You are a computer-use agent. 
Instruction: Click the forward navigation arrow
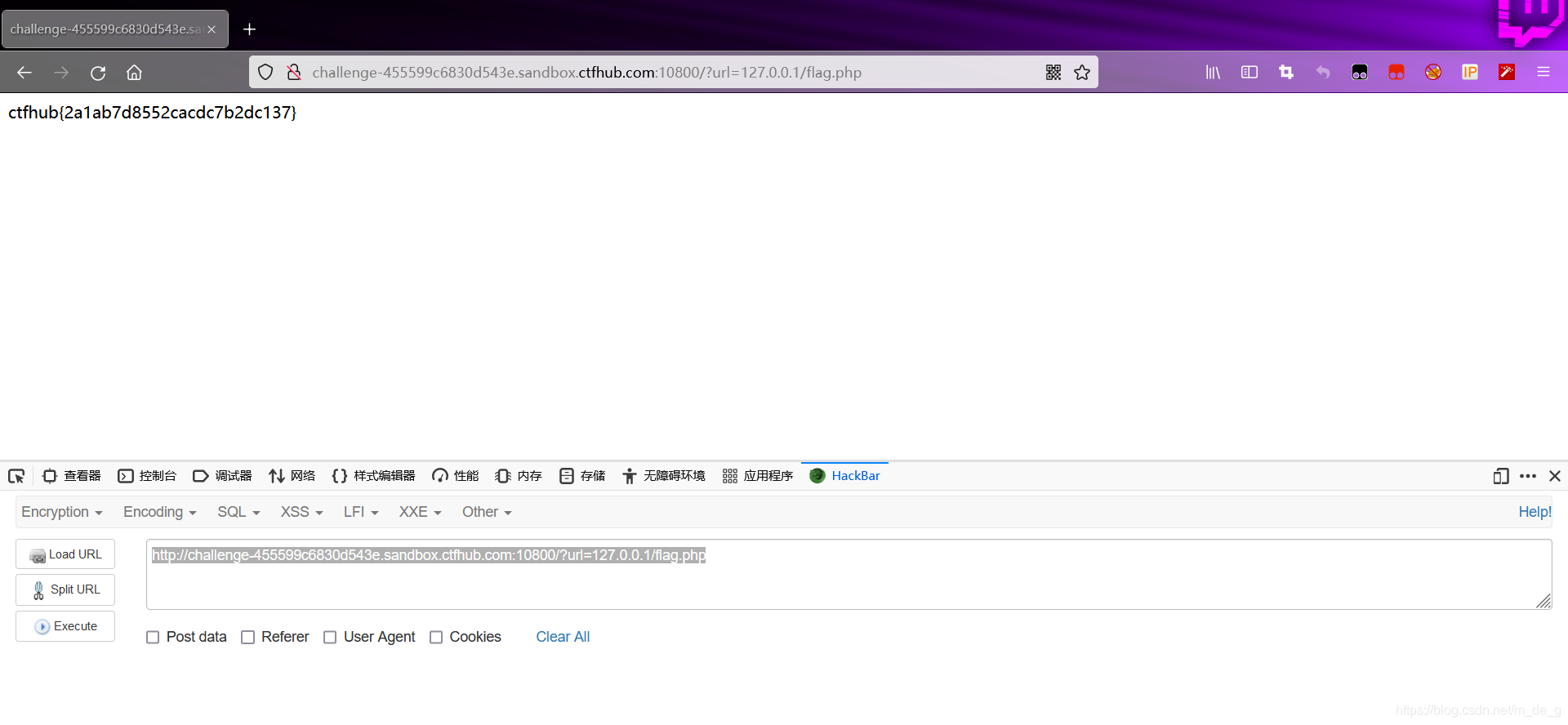(x=61, y=73)
